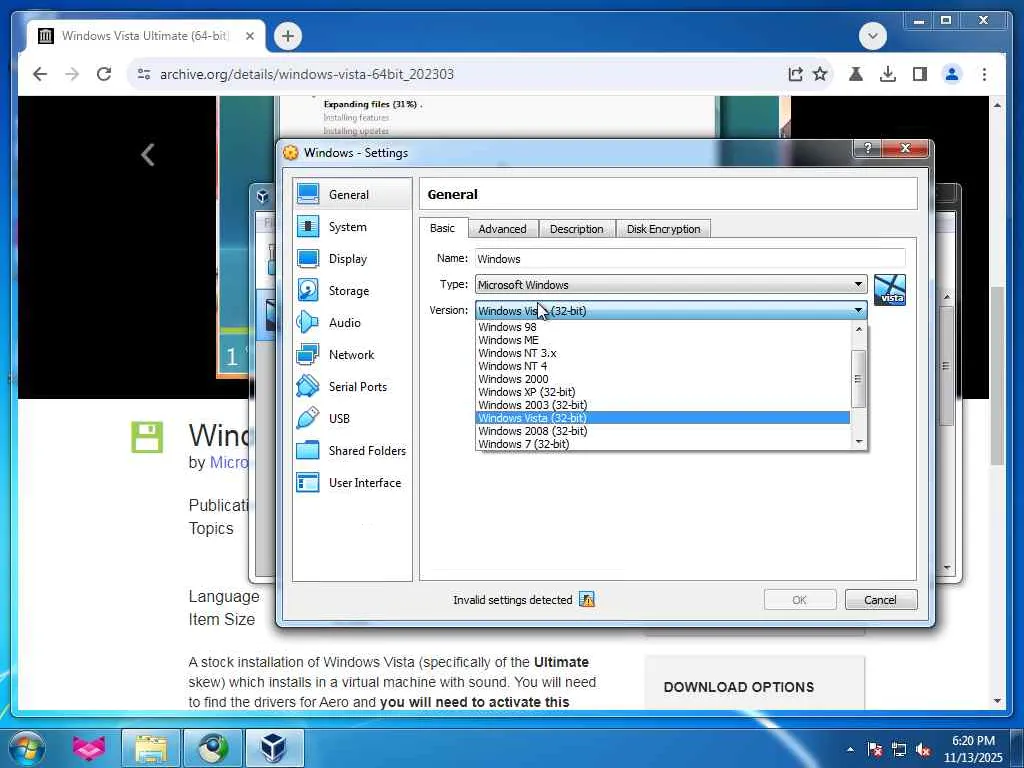Open the USB settings category
The height and width of the screenshot is (768, 1024).
click(352, 419)
